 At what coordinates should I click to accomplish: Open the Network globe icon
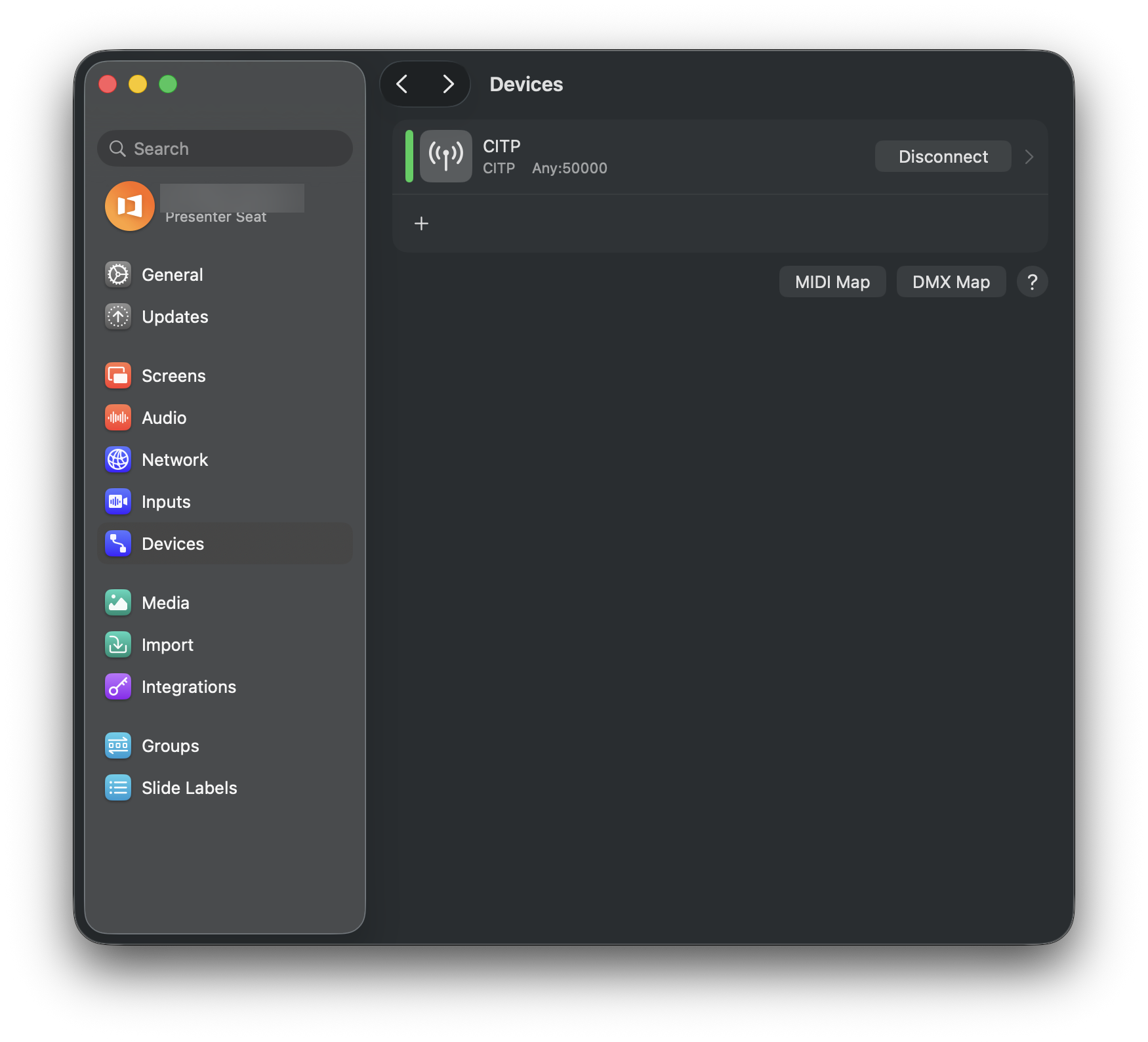[118, 459]
